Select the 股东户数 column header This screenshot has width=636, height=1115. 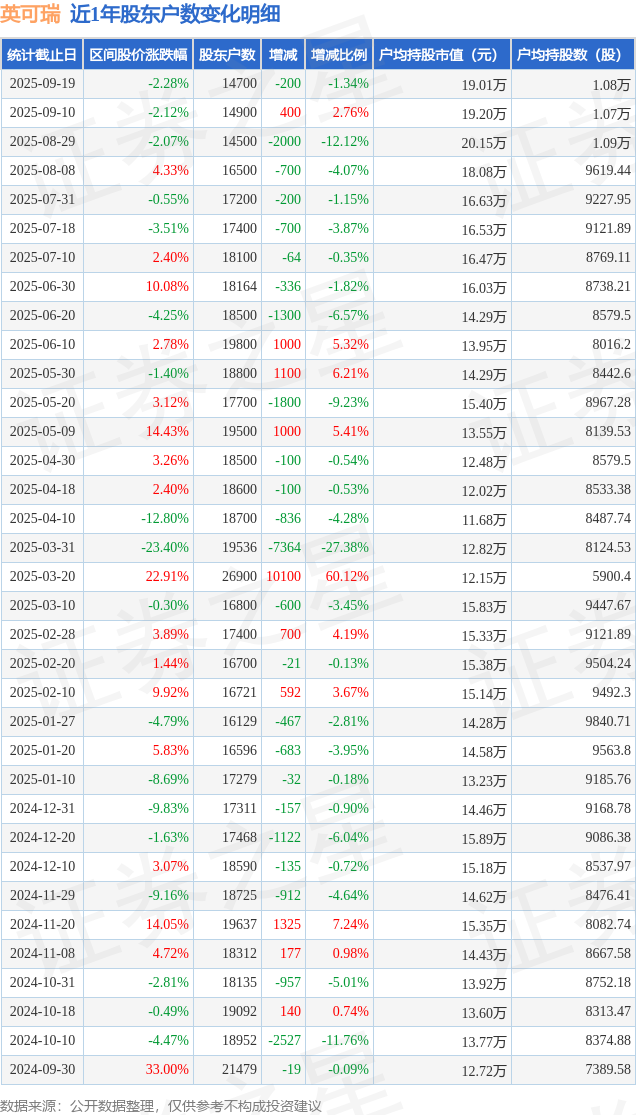point(227,55)
